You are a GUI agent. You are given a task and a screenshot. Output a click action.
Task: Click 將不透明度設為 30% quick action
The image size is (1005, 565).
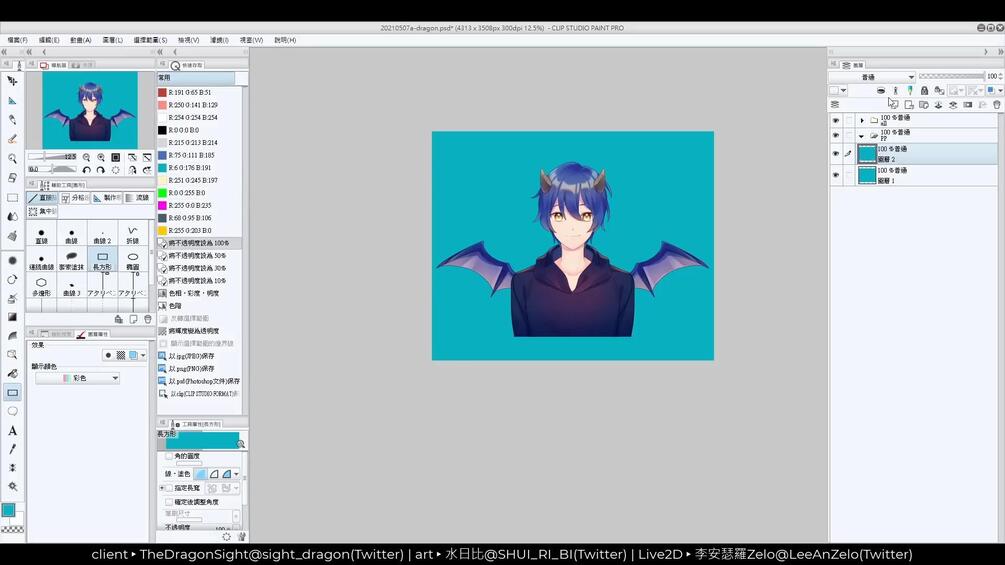[x=199, y=268]
